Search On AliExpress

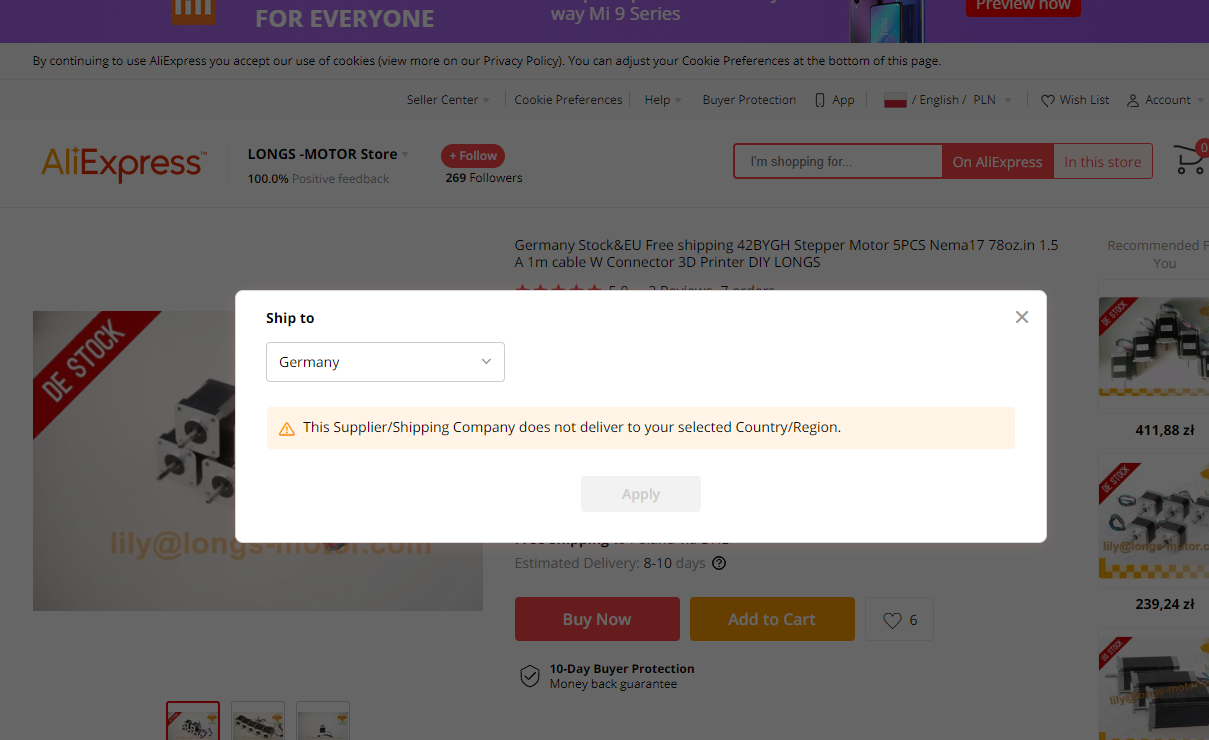tap(997, 162)
